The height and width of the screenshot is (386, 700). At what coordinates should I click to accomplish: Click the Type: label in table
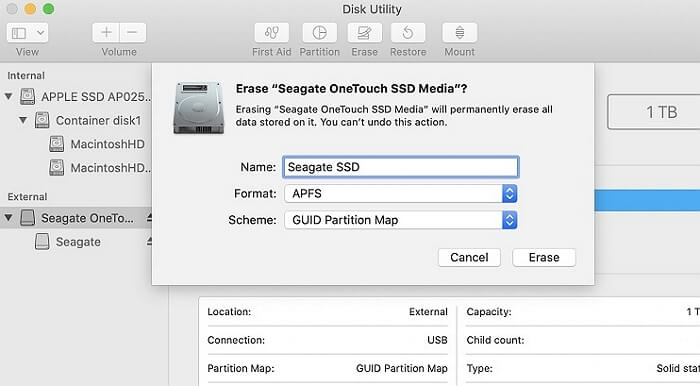coord(479,368)
